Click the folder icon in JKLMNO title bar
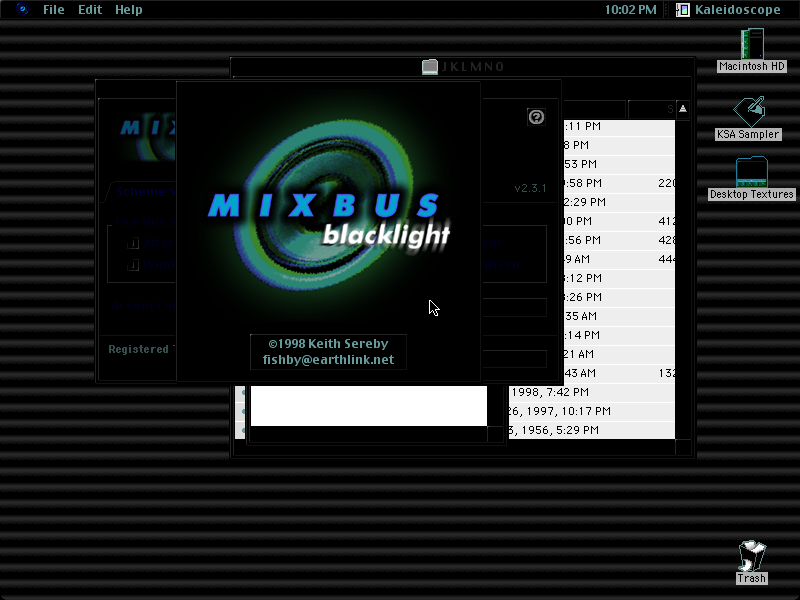 pyautogui.click(x=430, y=67)
